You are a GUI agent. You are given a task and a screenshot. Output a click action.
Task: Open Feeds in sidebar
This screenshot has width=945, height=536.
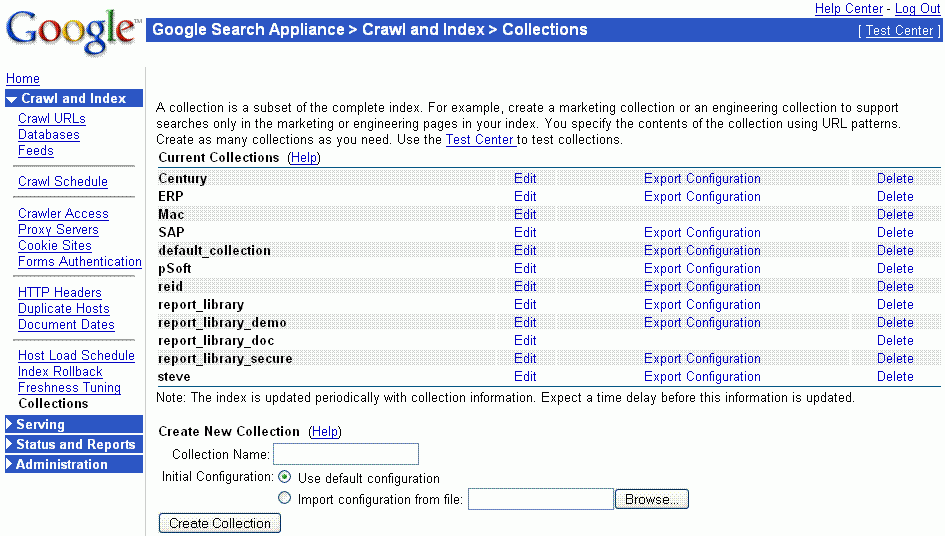36,151
